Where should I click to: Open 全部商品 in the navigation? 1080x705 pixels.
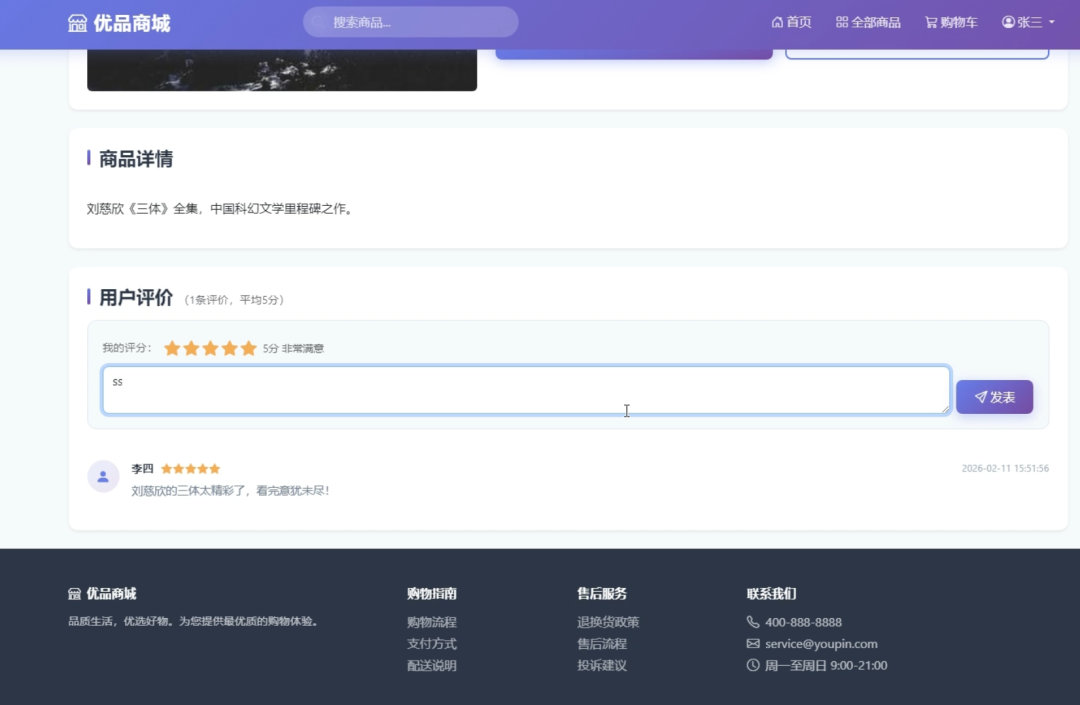coord(868,22)
